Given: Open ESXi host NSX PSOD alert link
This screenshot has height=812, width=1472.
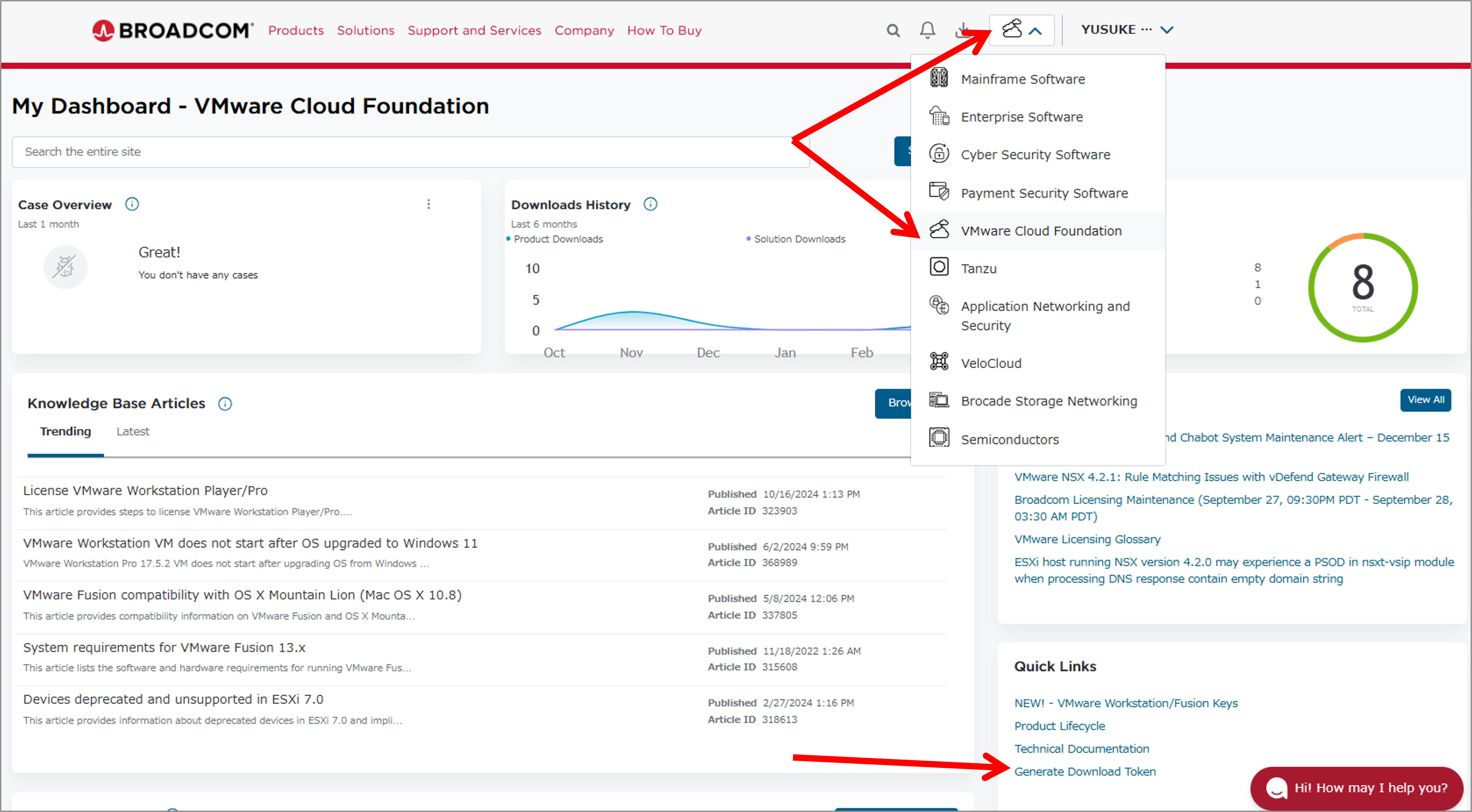Looking at the screenshot, I should click(x=1234, y=570).
